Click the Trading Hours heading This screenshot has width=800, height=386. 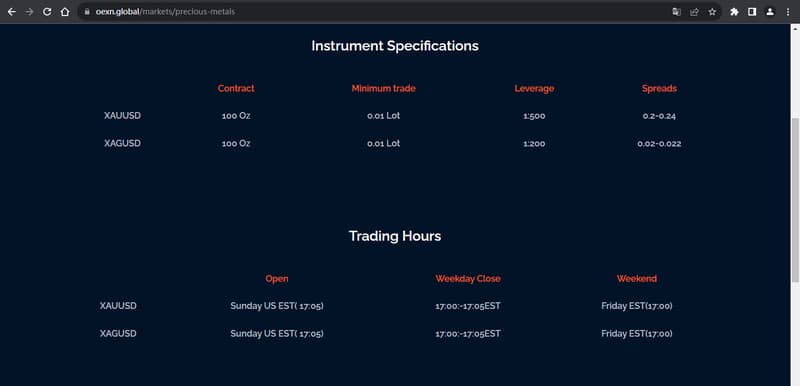click(395, 236)
